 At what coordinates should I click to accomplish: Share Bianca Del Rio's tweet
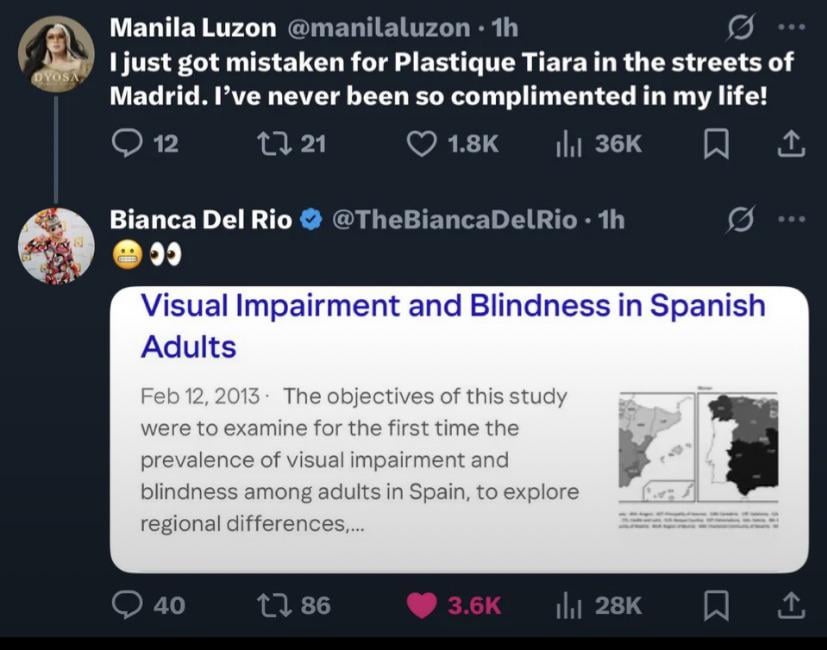pyautogui.click(x=790, y=605)
